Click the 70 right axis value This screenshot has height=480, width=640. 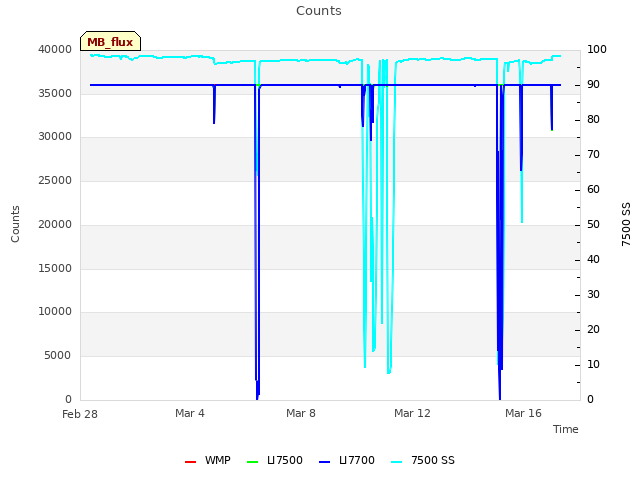click(x=593, y=155)
